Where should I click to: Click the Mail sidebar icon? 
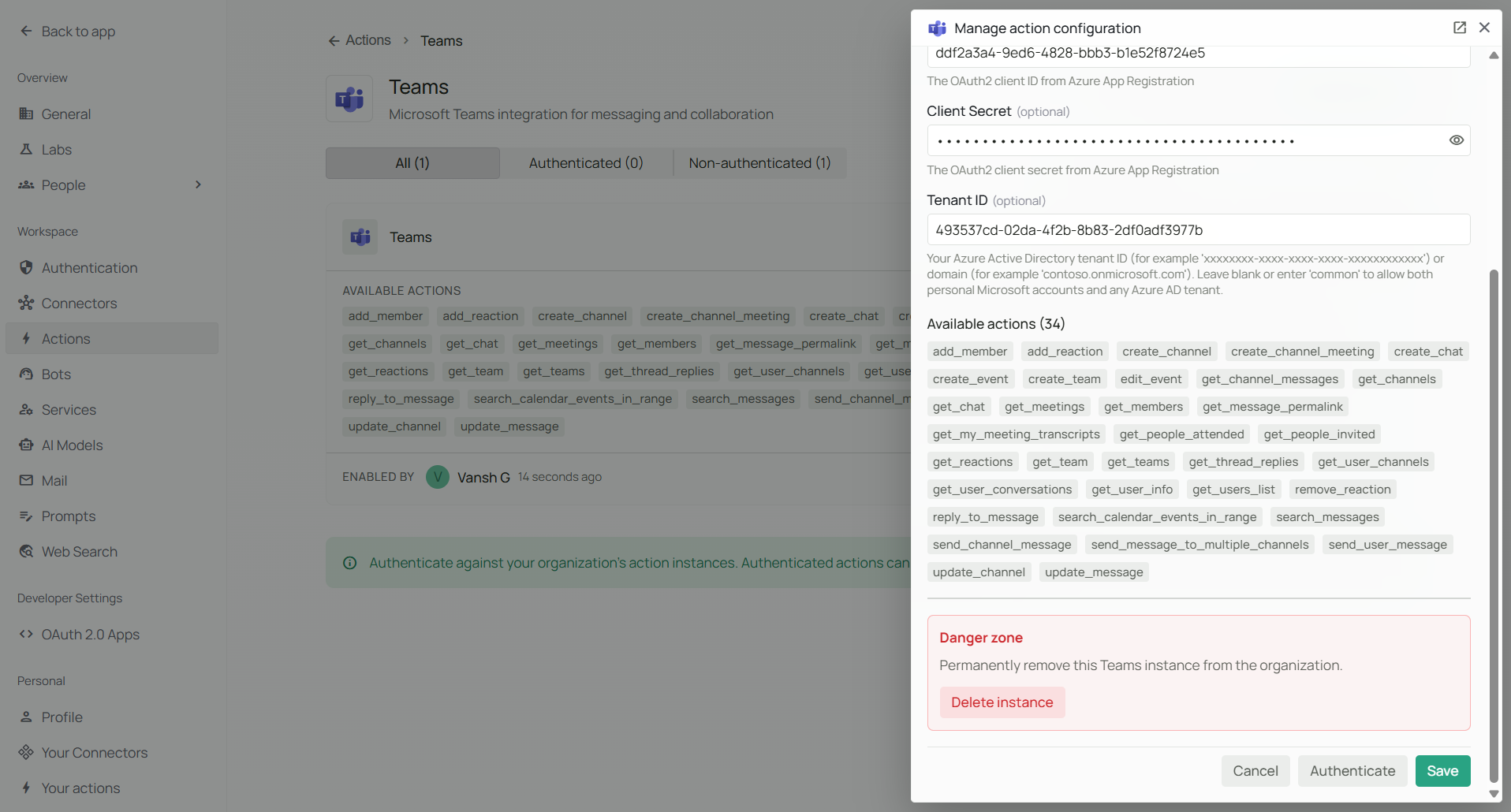28,480
